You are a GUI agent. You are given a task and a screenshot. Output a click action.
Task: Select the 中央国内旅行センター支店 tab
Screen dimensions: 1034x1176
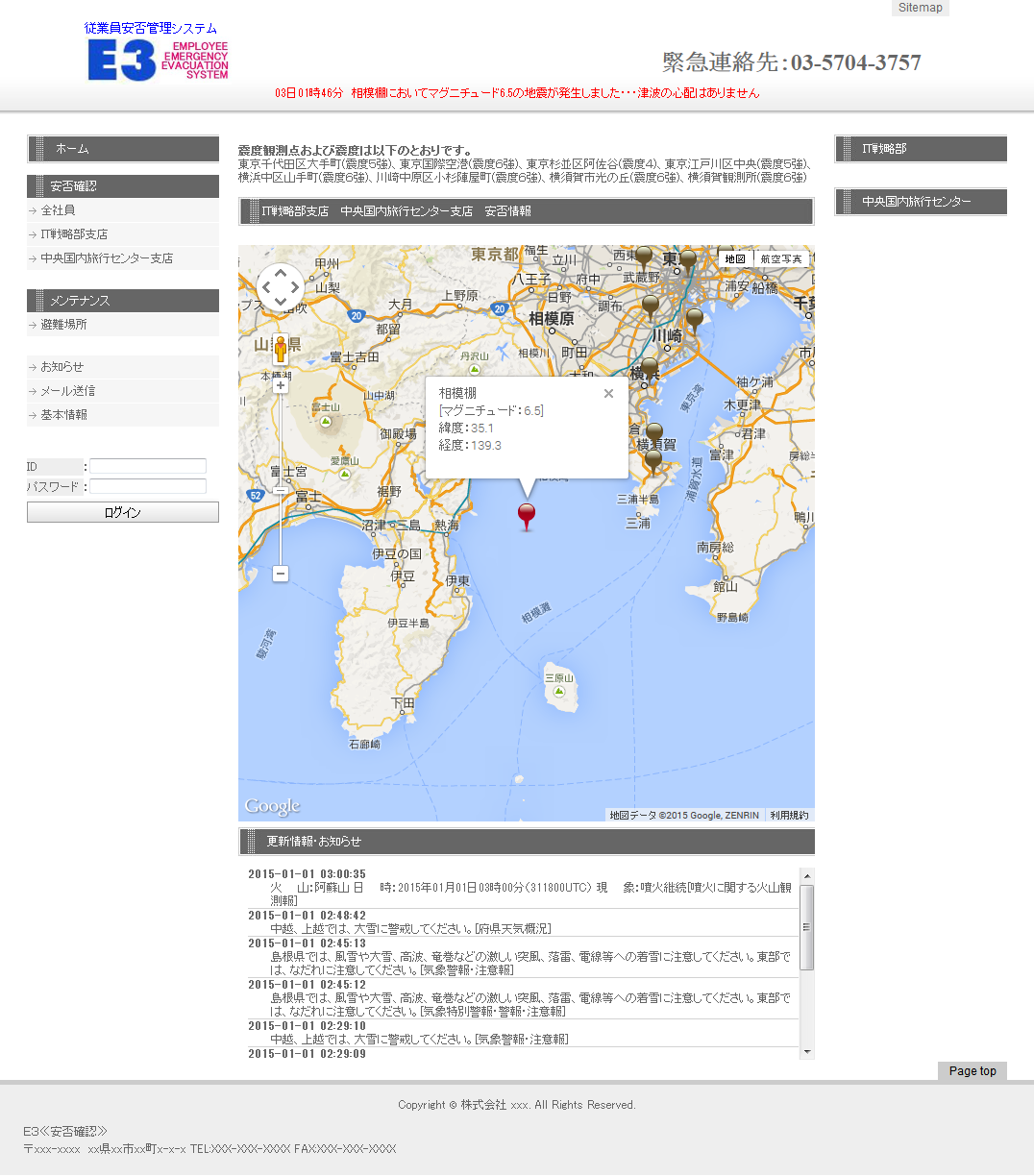406,211
